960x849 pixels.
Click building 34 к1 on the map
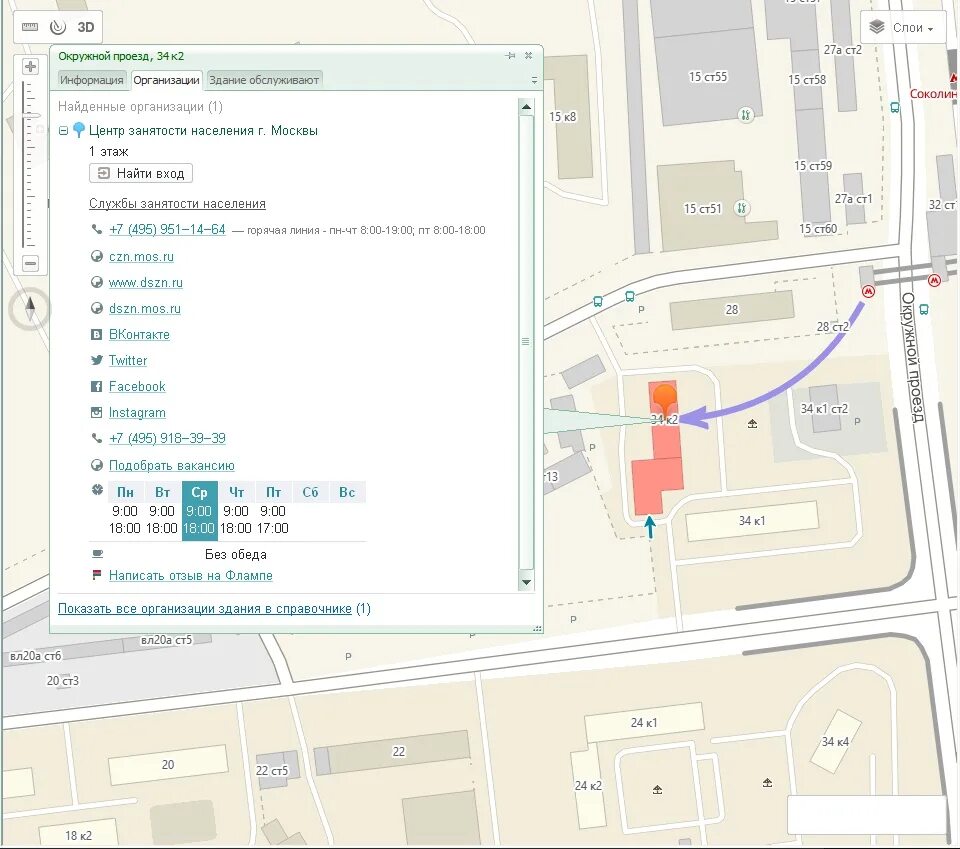click(752, 521)
